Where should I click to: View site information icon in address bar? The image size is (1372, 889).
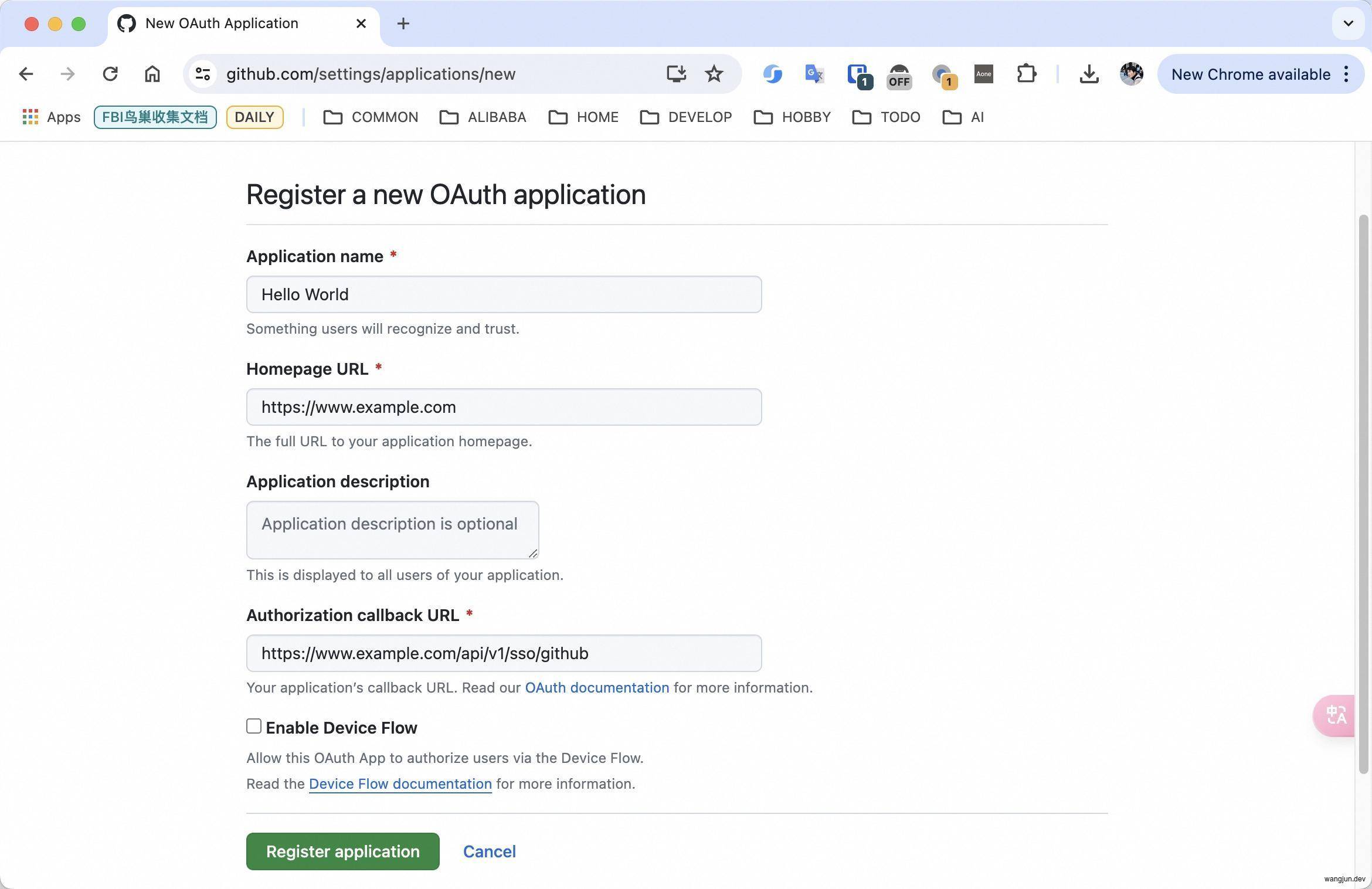click(x=203, y=74)
